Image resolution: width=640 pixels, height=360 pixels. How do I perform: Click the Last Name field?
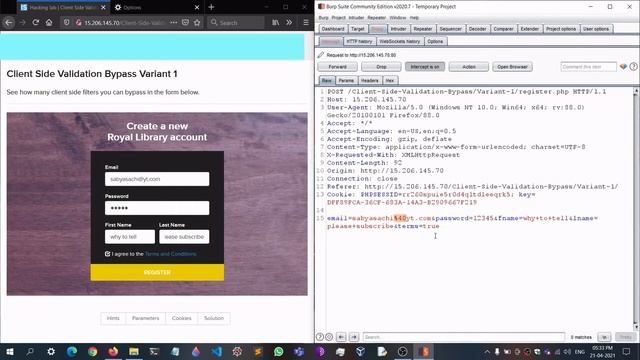tap(184, 237)
